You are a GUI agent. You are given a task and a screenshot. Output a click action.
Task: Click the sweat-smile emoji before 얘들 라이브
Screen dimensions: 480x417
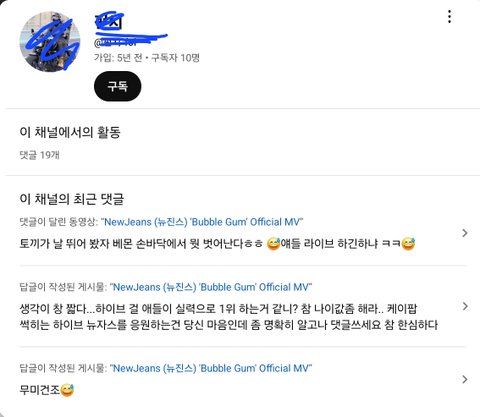273,244
